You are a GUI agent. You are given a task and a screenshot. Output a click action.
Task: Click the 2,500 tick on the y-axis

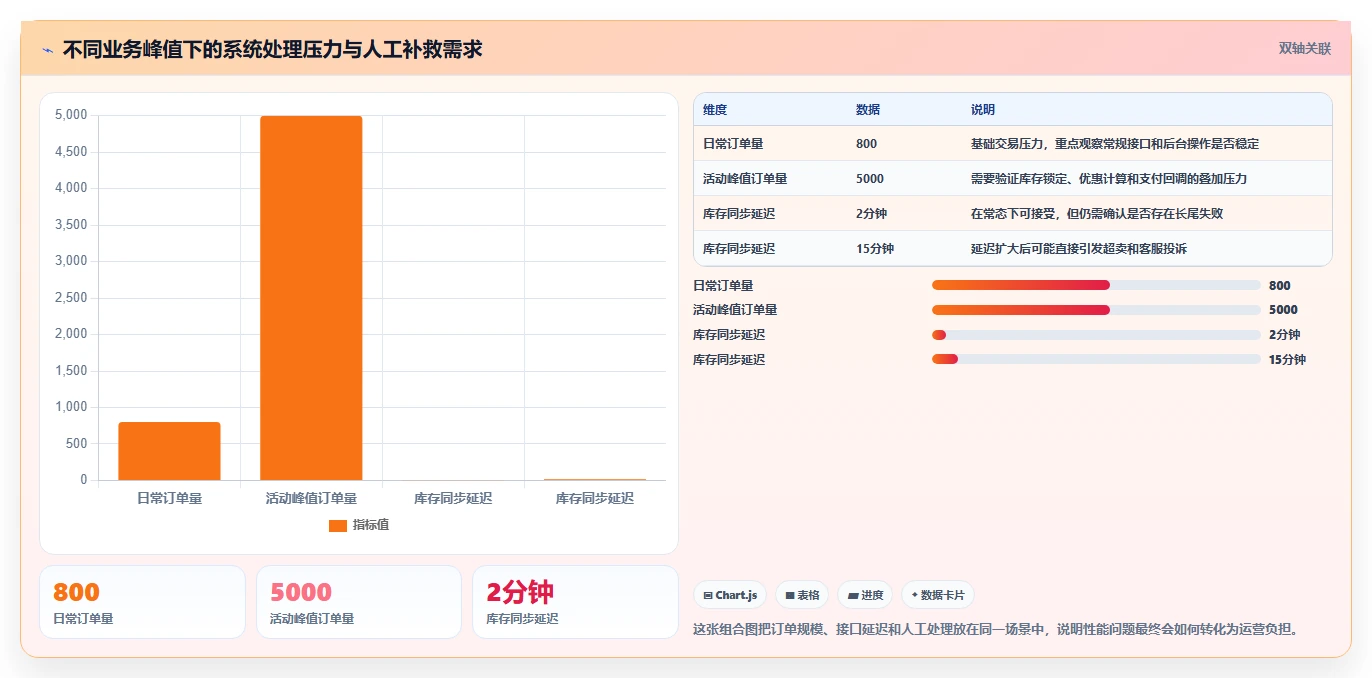click(71, 298)
